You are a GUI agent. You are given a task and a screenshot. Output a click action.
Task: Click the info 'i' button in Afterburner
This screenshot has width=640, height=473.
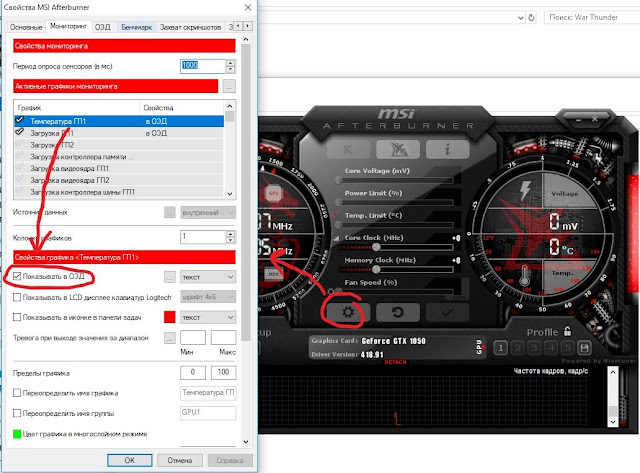click(x=447, y=149)
